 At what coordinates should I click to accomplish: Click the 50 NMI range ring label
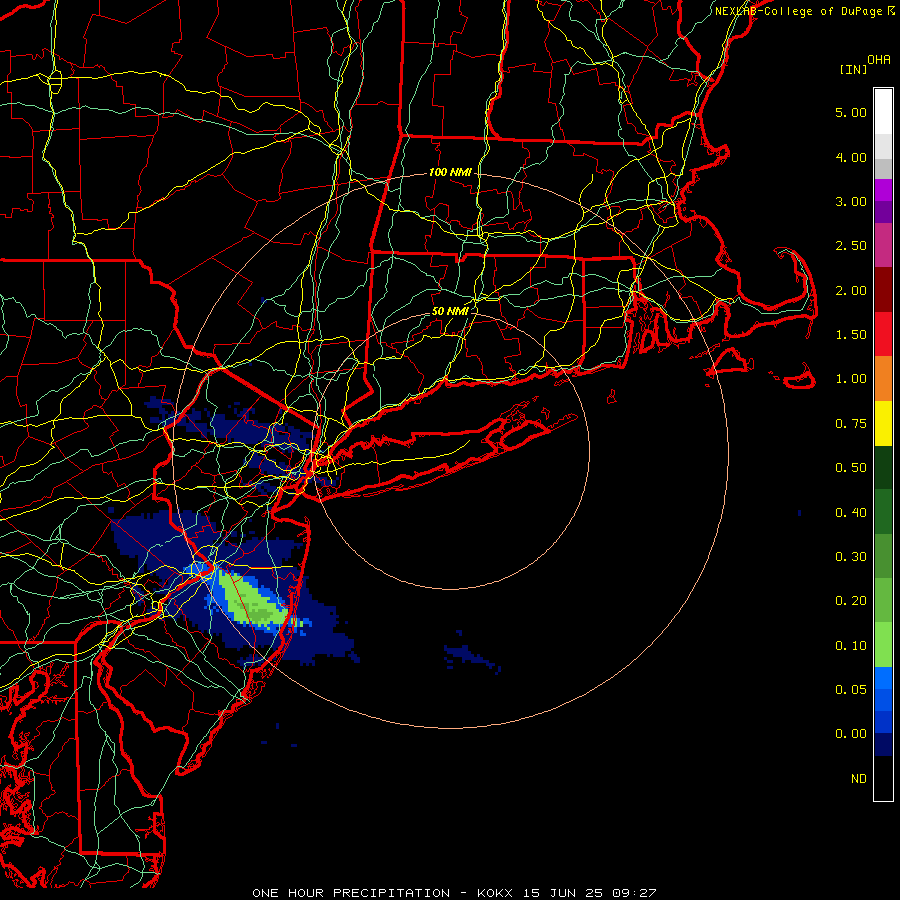point(450,311)
